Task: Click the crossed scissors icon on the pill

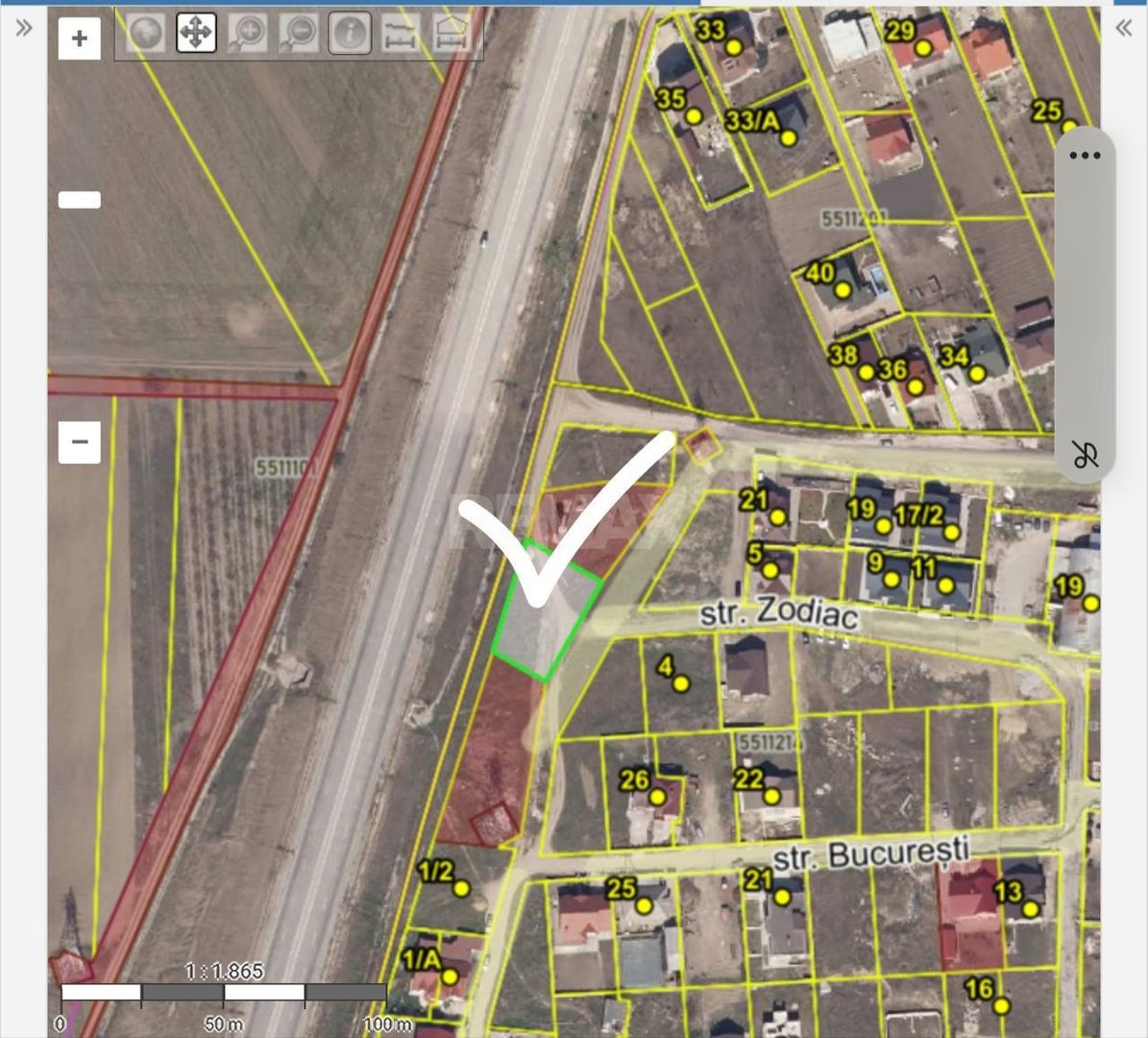Action: click(1085, 455)
